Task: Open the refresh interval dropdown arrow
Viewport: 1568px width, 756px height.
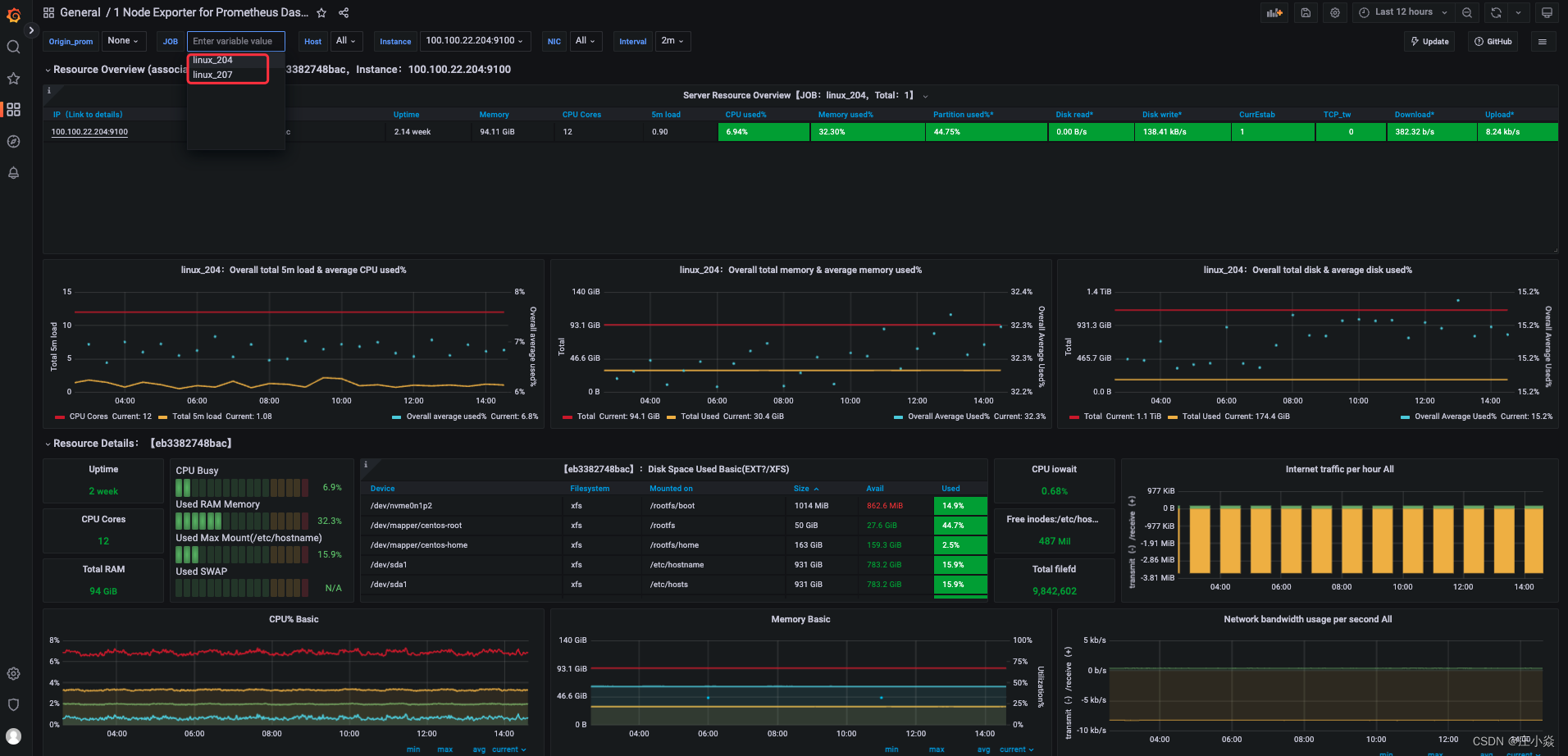Action: pyautogui.click(x=1518, y=12)
